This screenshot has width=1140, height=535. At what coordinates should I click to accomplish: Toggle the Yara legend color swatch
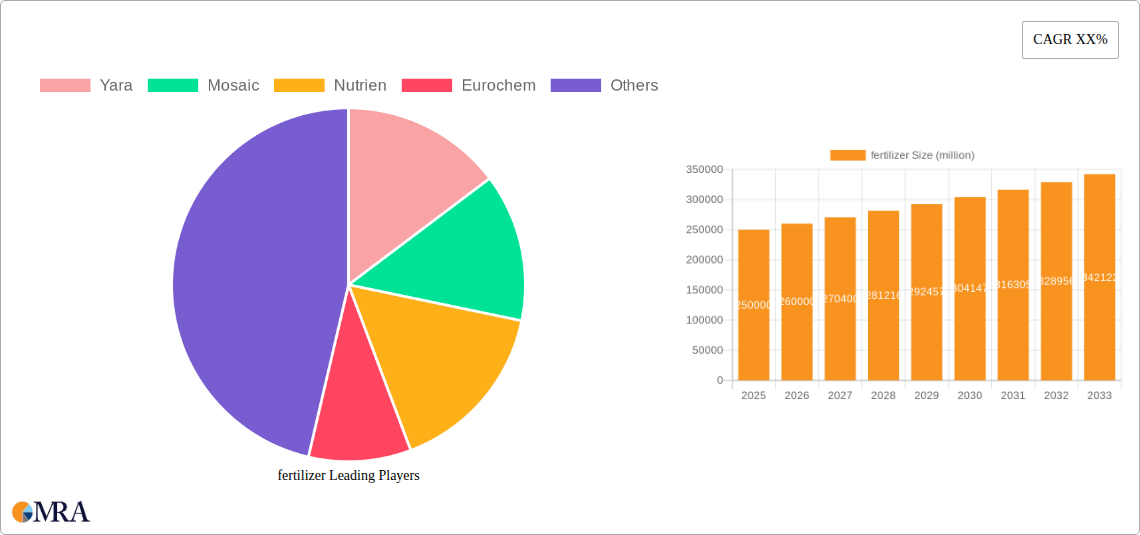point(65,86)
